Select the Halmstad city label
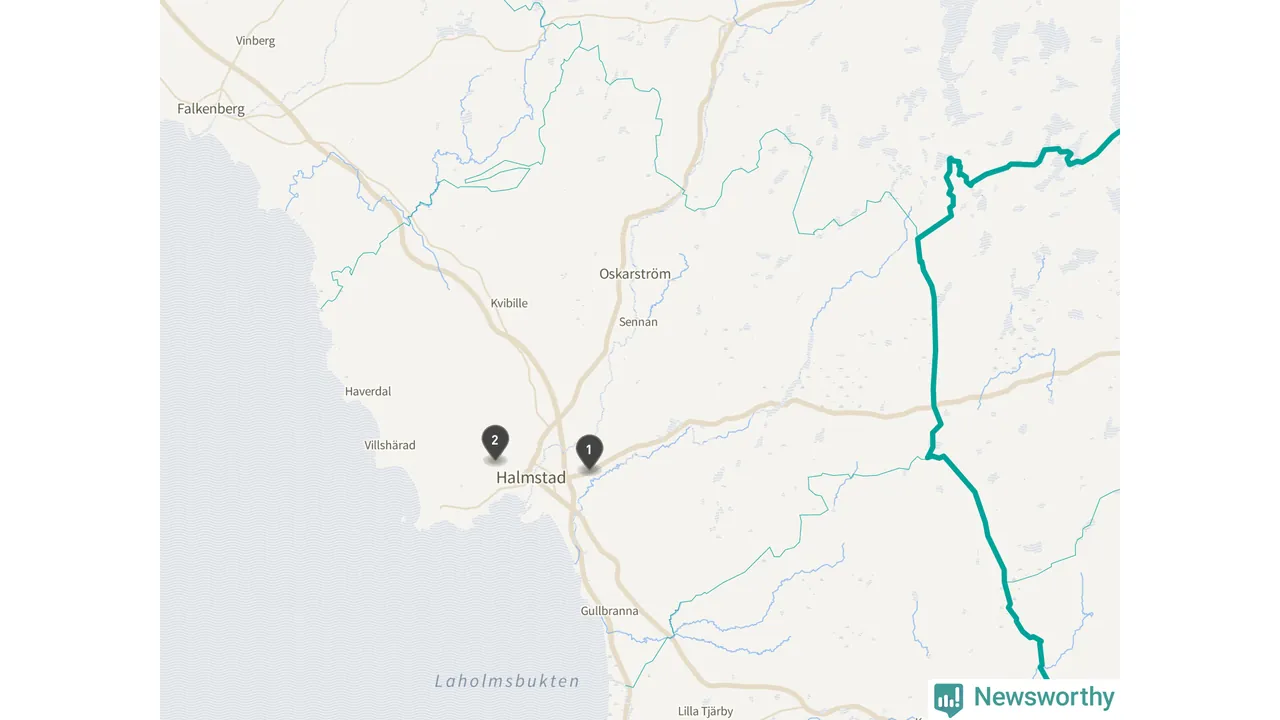Image resolution: width=1280 pixels, height=720 pixels. click(530, 478)
